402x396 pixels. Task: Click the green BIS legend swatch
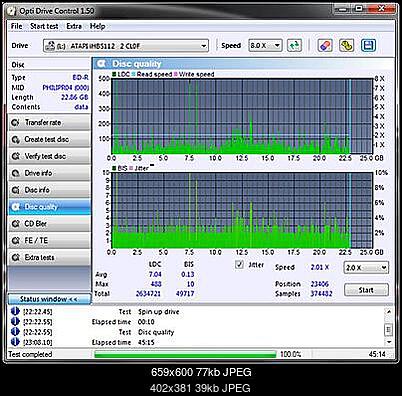point(114,168)
